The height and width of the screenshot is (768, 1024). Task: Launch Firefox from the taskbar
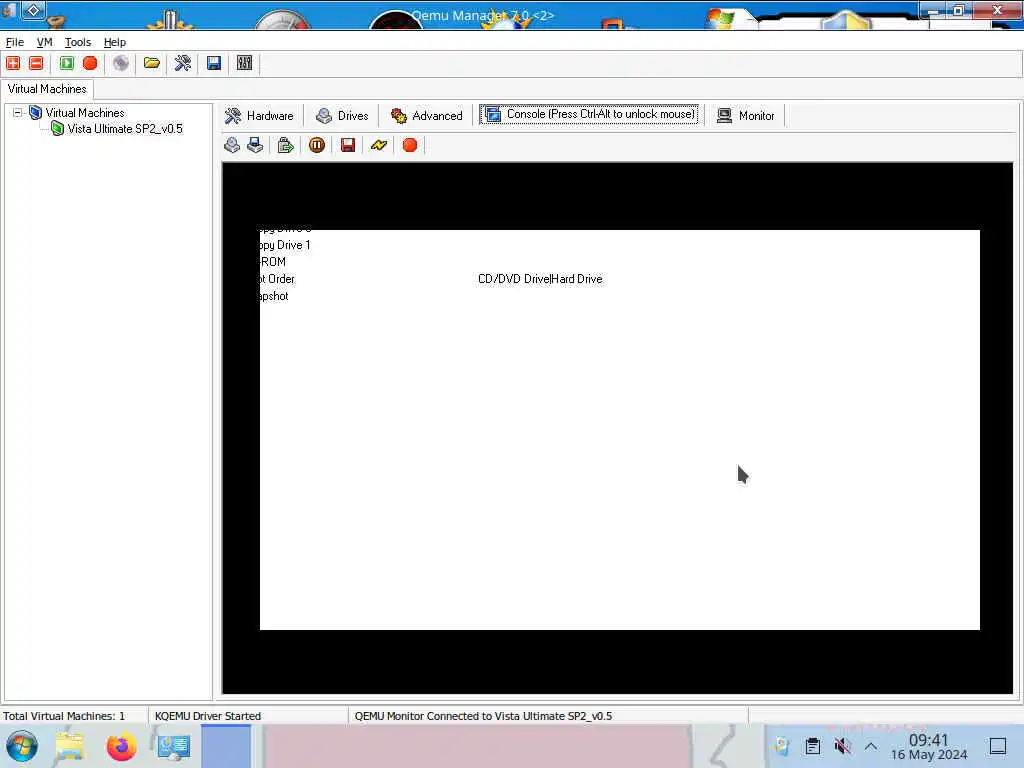click(x=121, y=746)
